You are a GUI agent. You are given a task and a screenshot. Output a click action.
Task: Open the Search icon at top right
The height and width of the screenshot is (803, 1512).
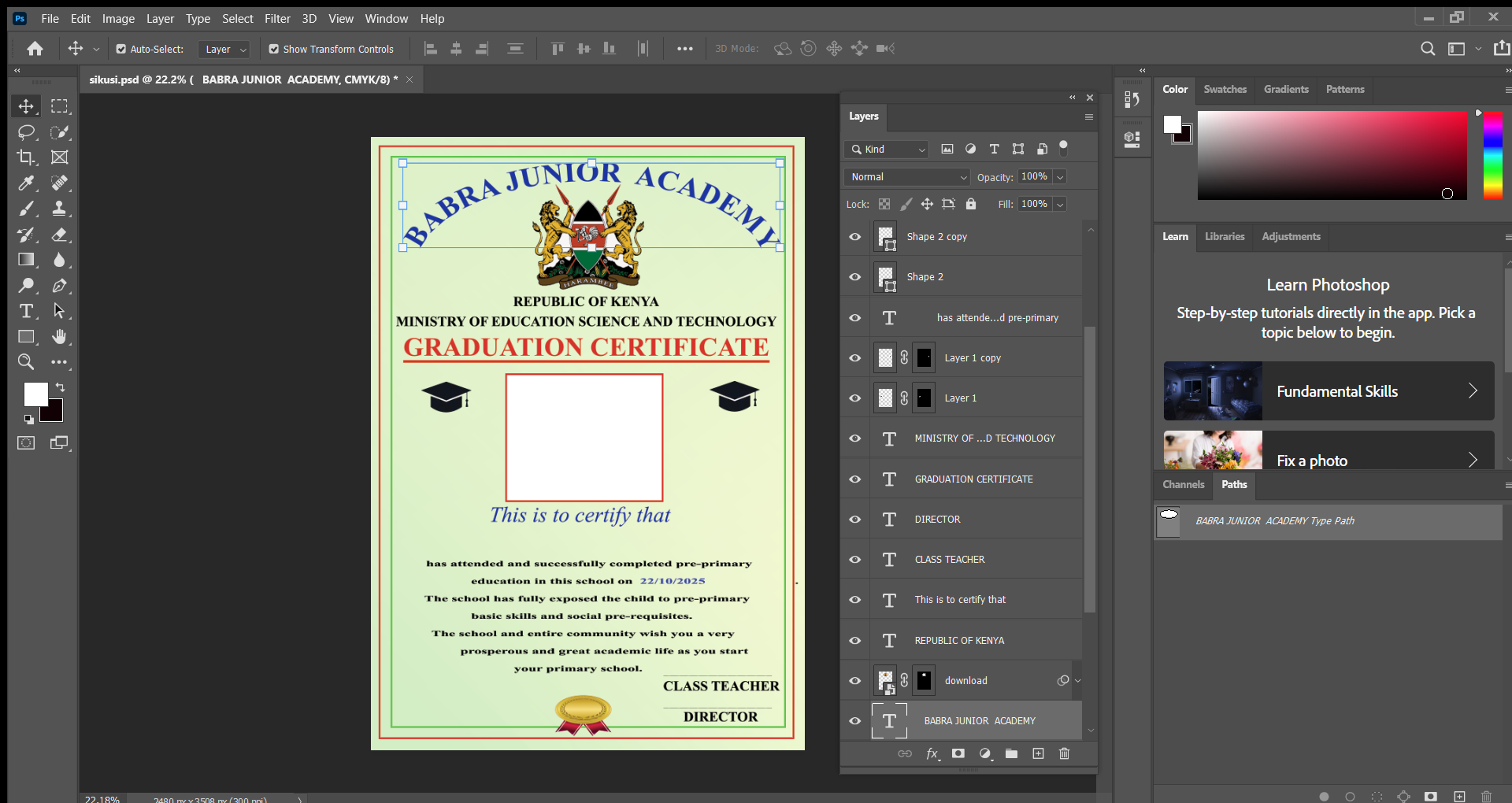click(x=1427, y=49)
